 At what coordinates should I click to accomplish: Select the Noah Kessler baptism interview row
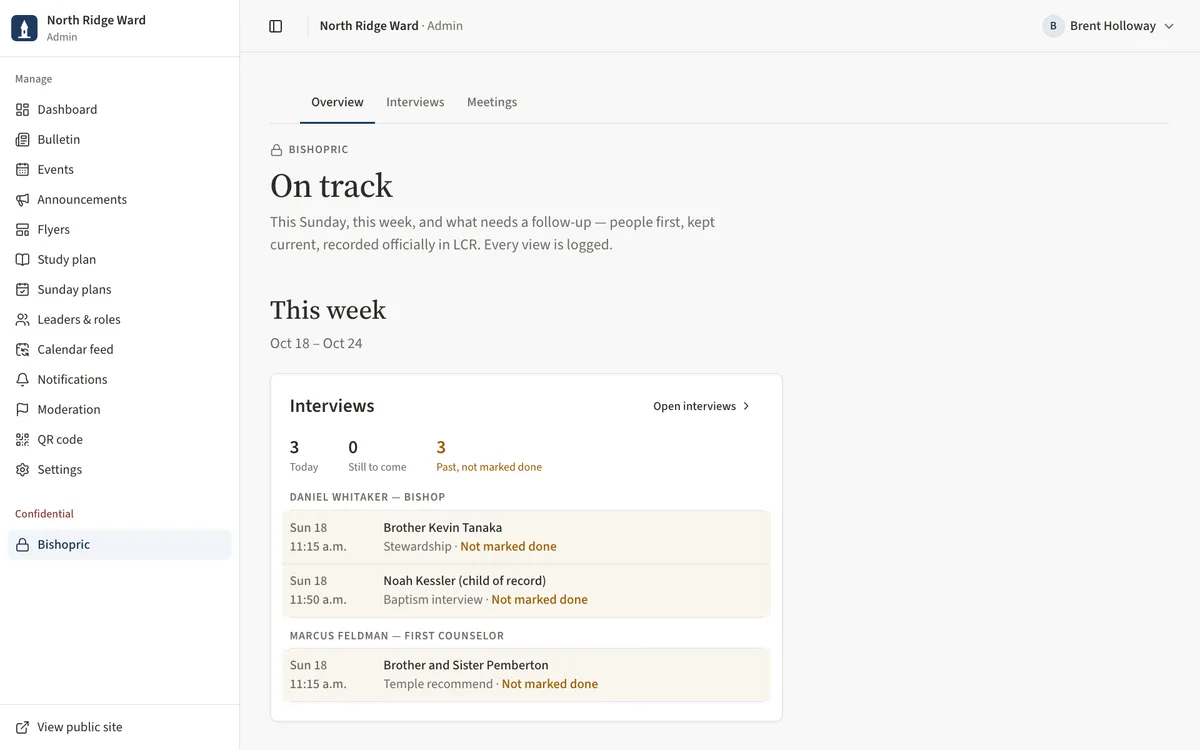tap(526, 590)
